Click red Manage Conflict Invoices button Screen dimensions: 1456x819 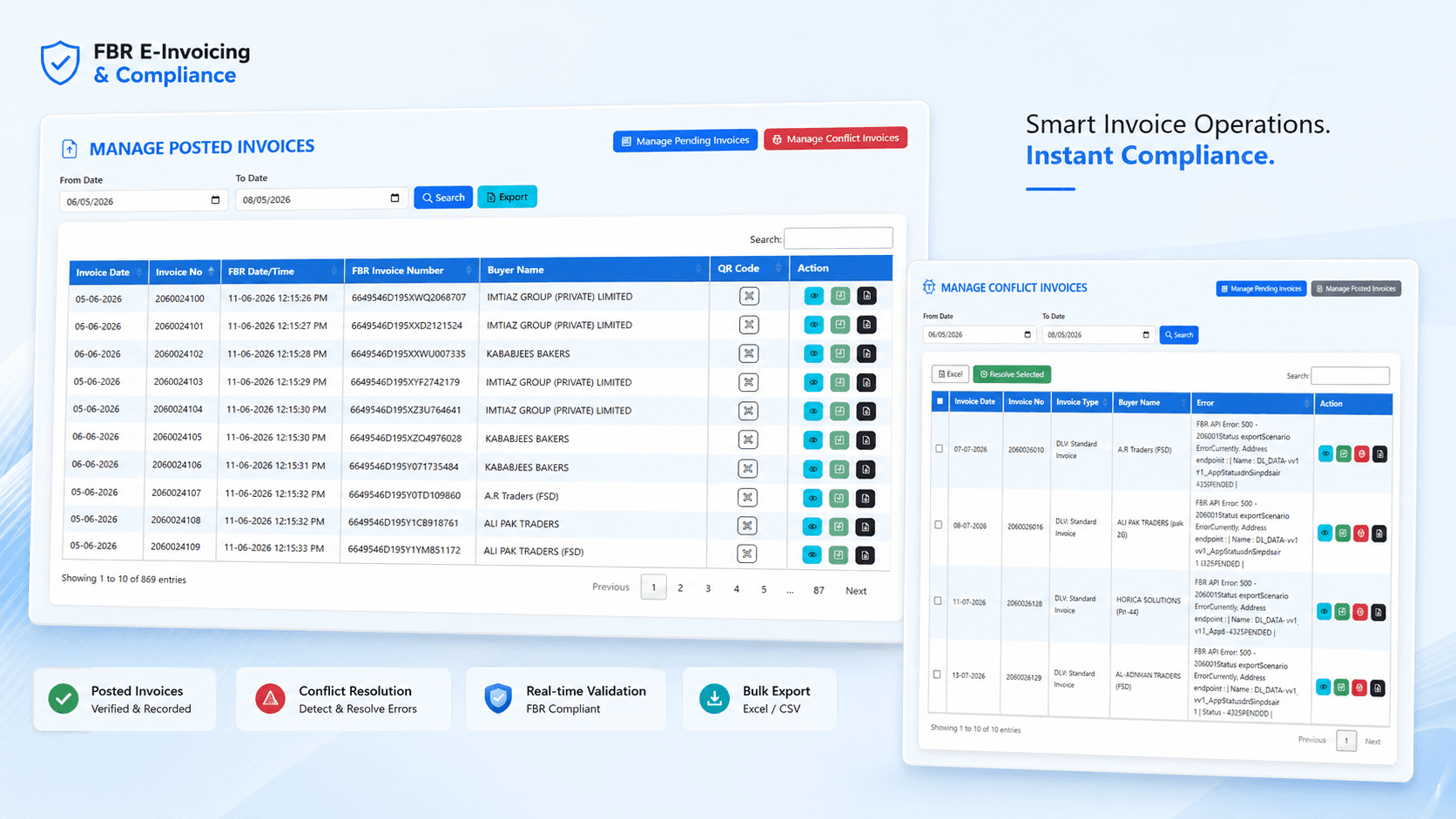[x=836, y=138]
